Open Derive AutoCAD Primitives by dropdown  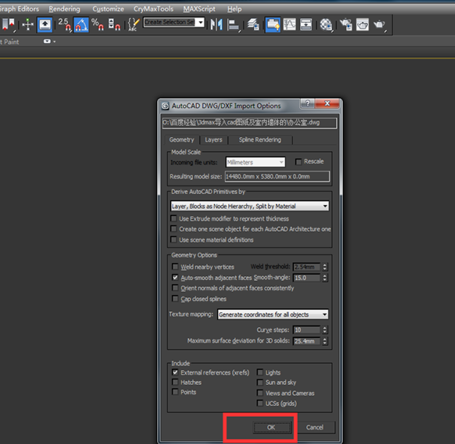tap(250, 206)
